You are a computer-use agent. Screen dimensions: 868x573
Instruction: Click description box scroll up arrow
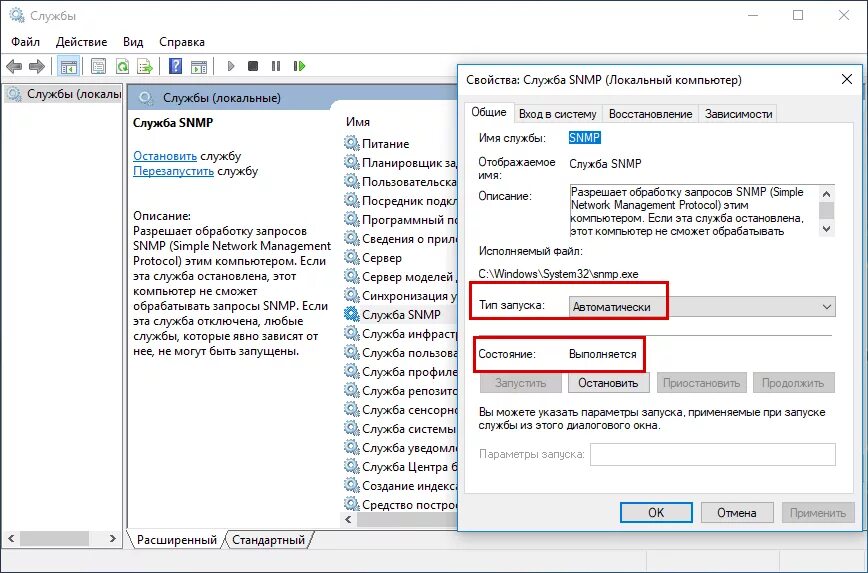(x=826, y=194)
